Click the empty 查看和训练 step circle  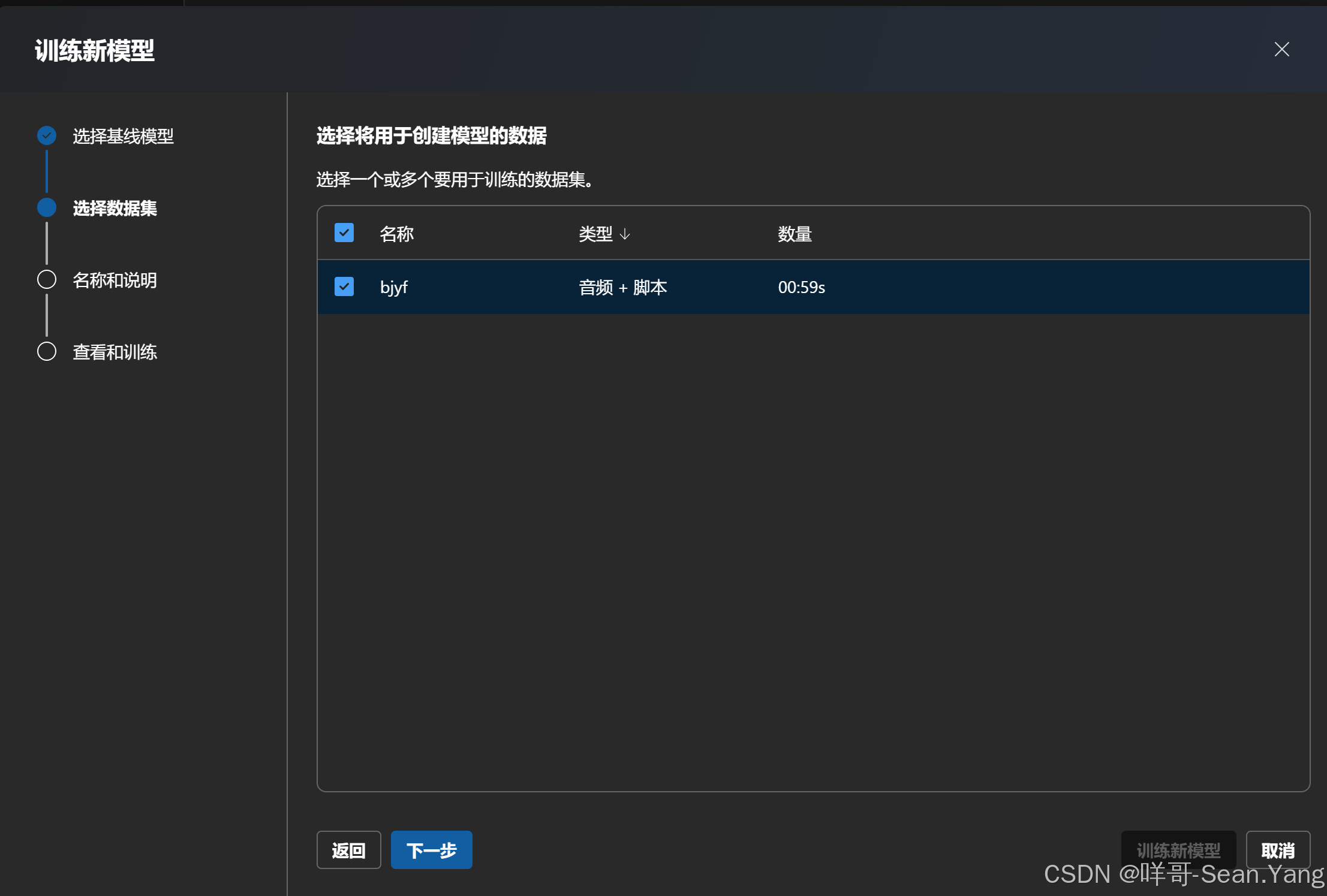click(47, 352)
